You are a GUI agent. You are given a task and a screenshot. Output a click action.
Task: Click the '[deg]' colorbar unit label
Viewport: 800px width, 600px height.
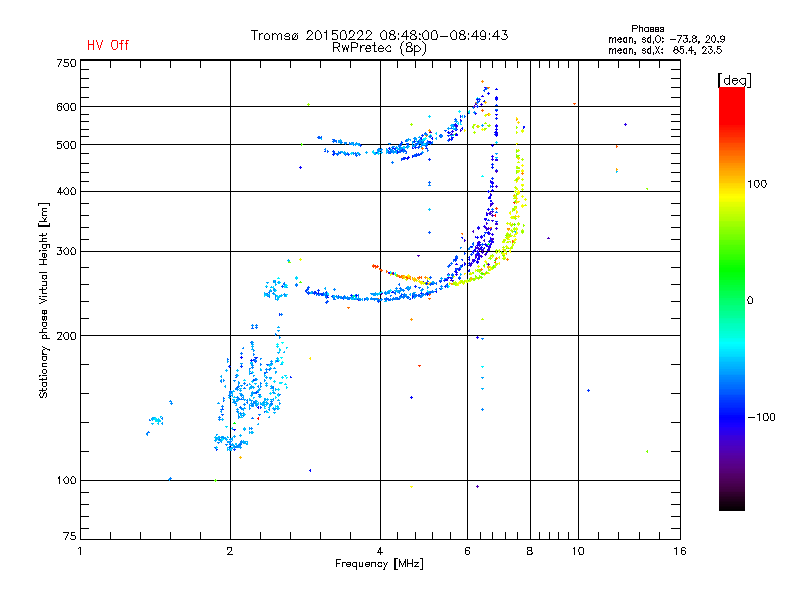tap(734, 80)
